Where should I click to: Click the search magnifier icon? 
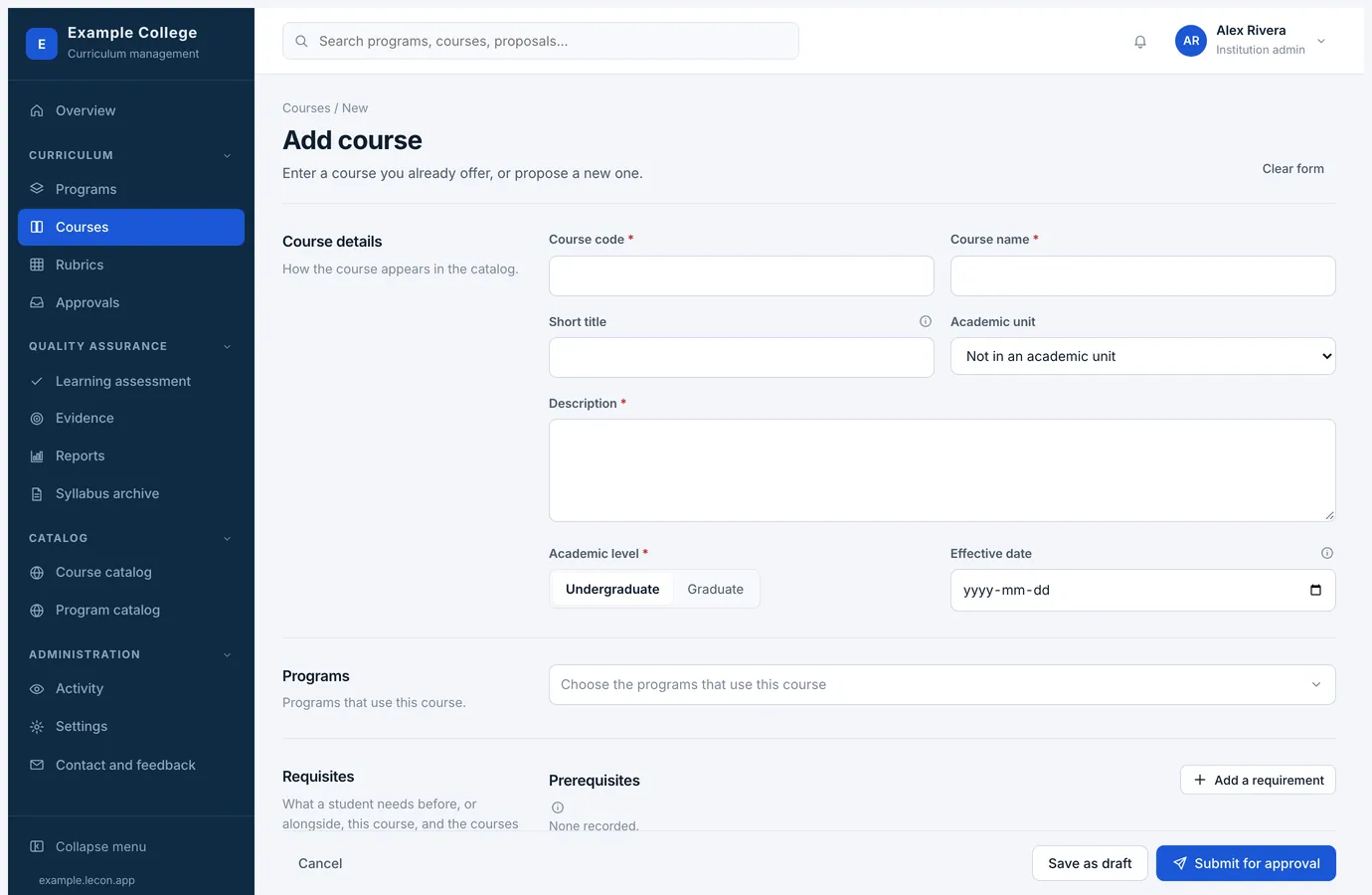coord(301,42)
